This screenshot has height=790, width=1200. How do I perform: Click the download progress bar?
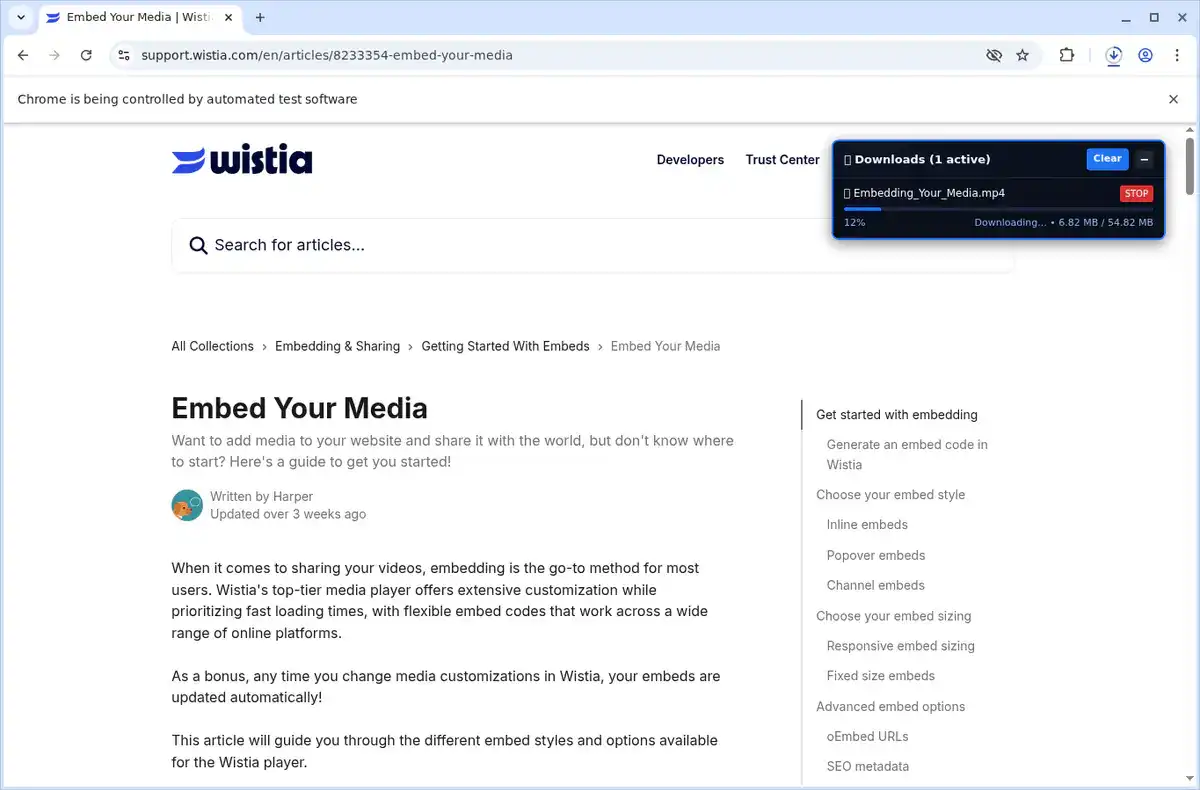click(x=998, y=209)
